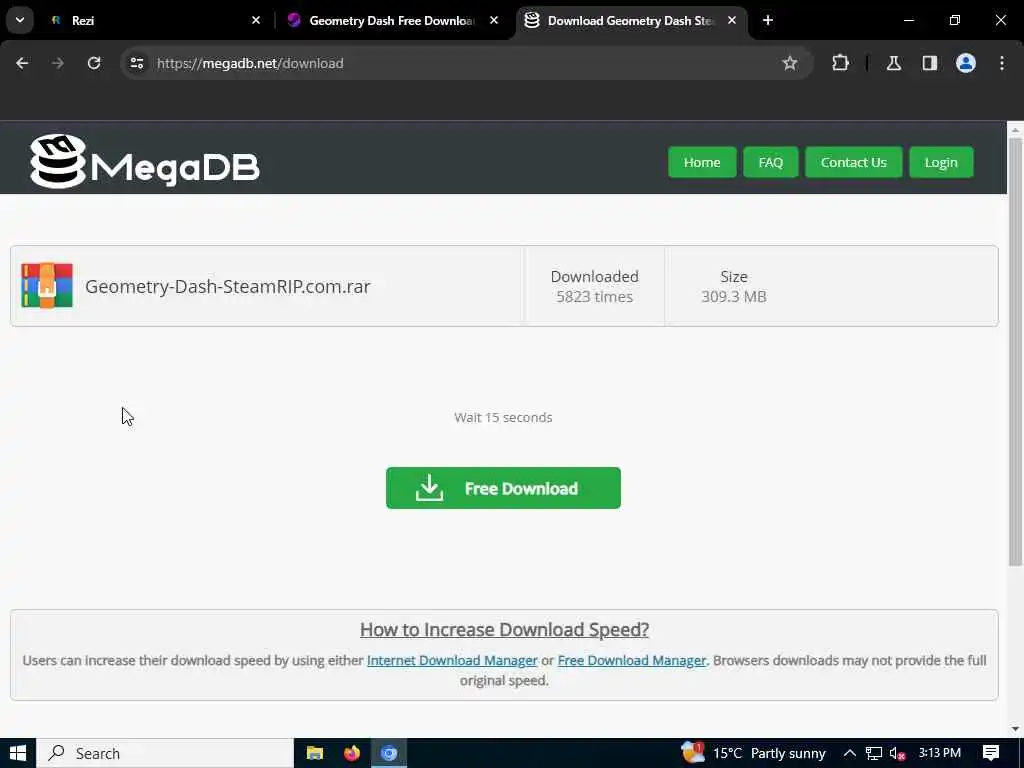Click the Size 309.3 MB text
Screen dimensions: 1024x768
[733, 286]
